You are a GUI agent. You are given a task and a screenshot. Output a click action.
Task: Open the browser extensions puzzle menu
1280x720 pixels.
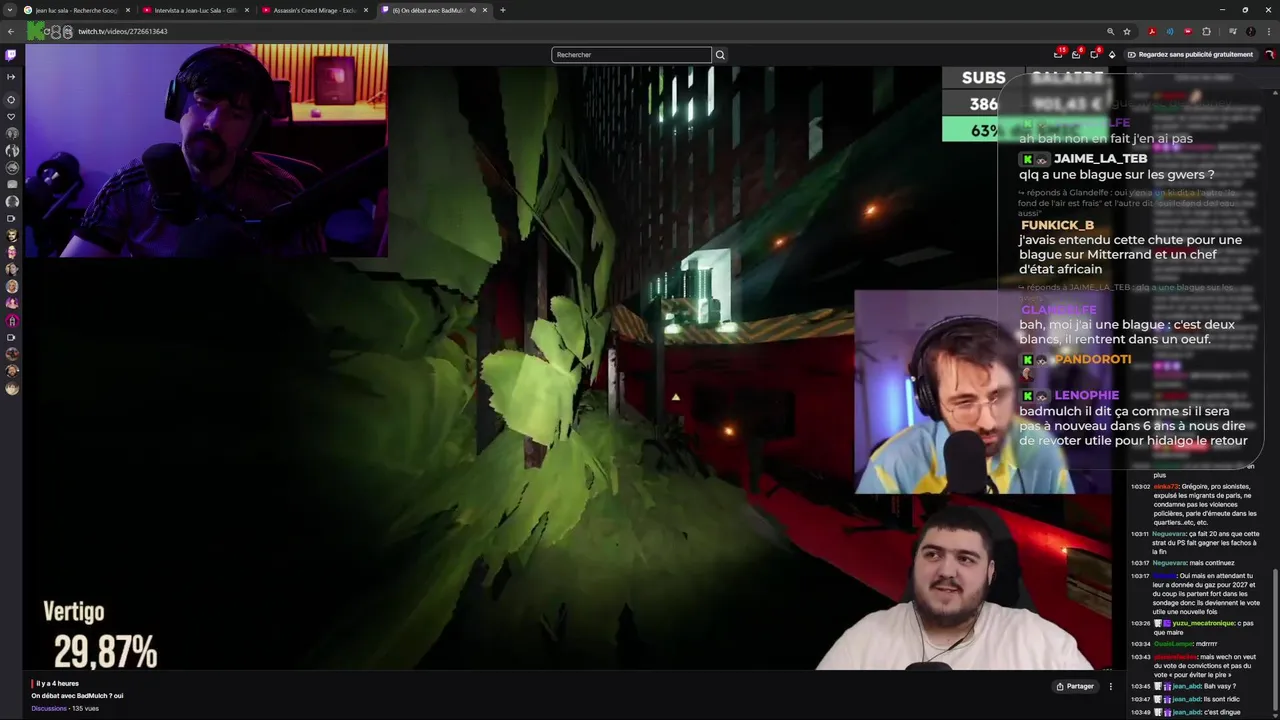click(1206, 31)
